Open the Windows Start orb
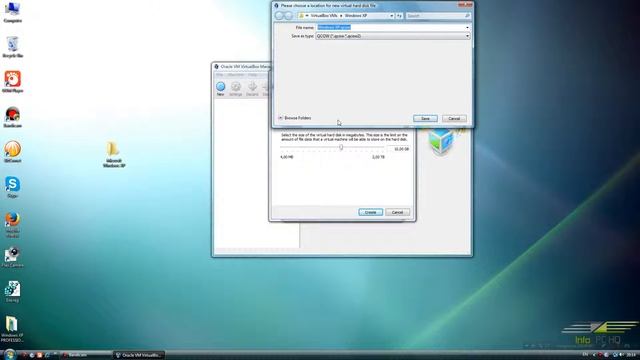 point(9,354)
